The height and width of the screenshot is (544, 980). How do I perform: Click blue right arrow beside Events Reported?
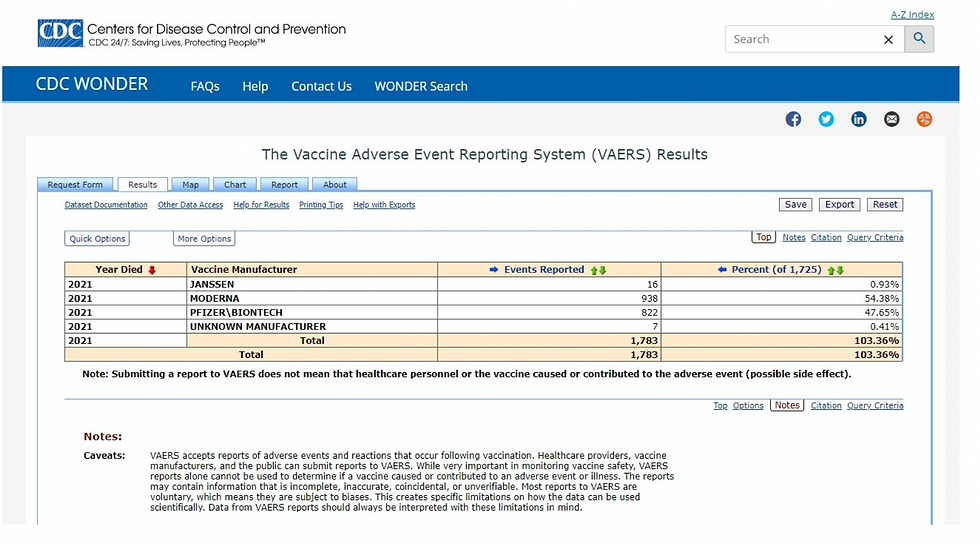tap(494, 269)
